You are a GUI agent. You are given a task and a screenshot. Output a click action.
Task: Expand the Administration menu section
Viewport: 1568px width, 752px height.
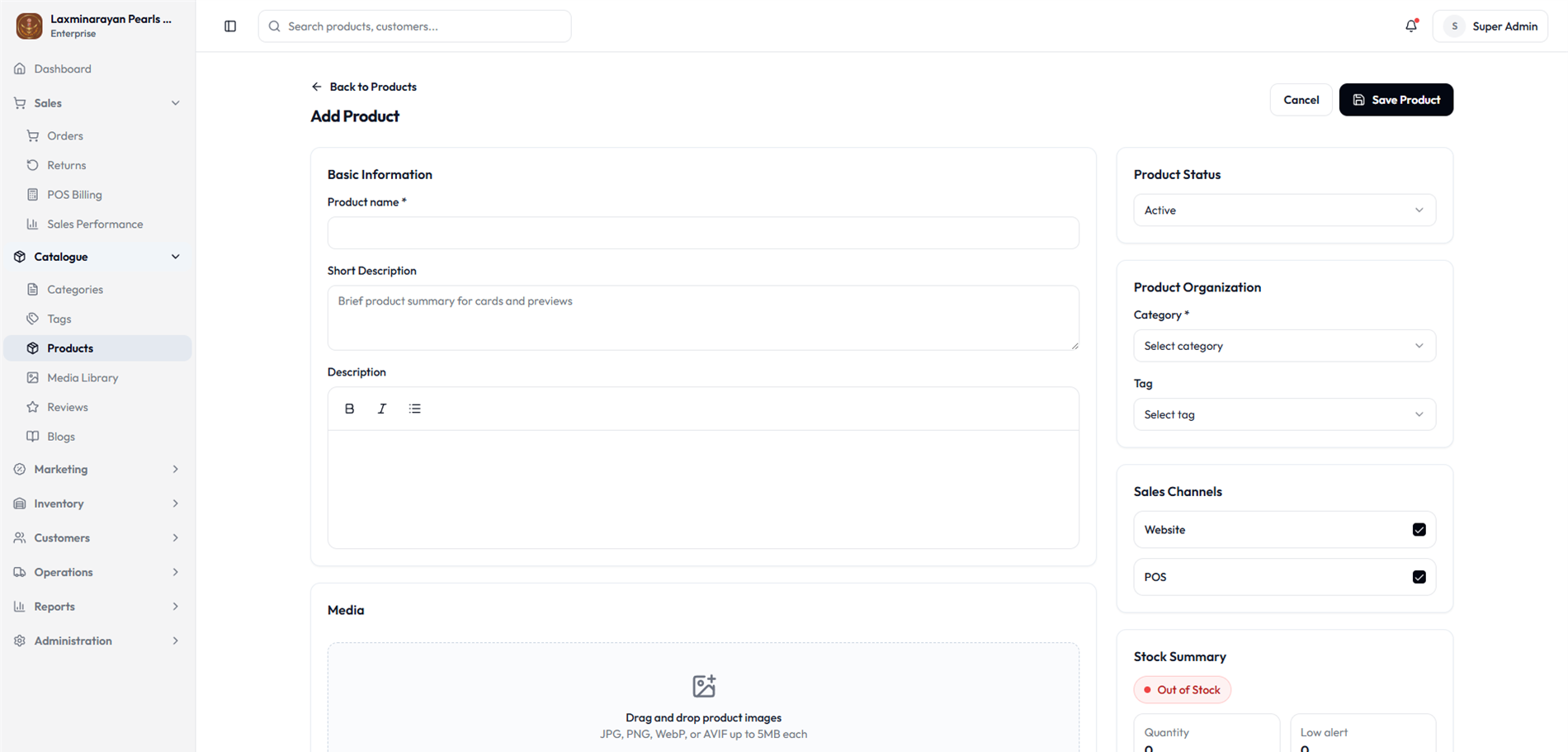click(x=97, y=641)
